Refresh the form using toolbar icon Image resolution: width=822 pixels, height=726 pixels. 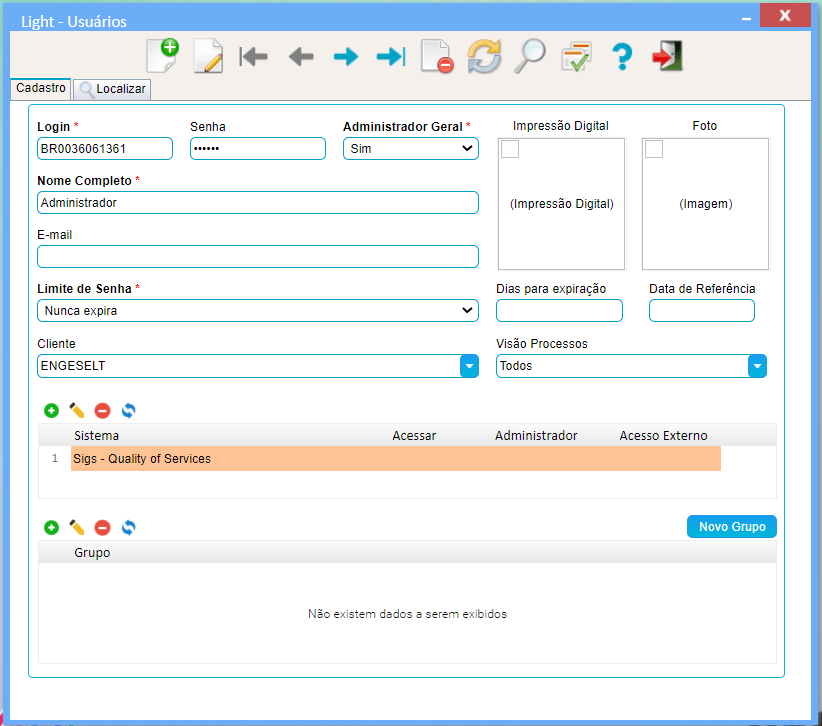pos(484,56)
